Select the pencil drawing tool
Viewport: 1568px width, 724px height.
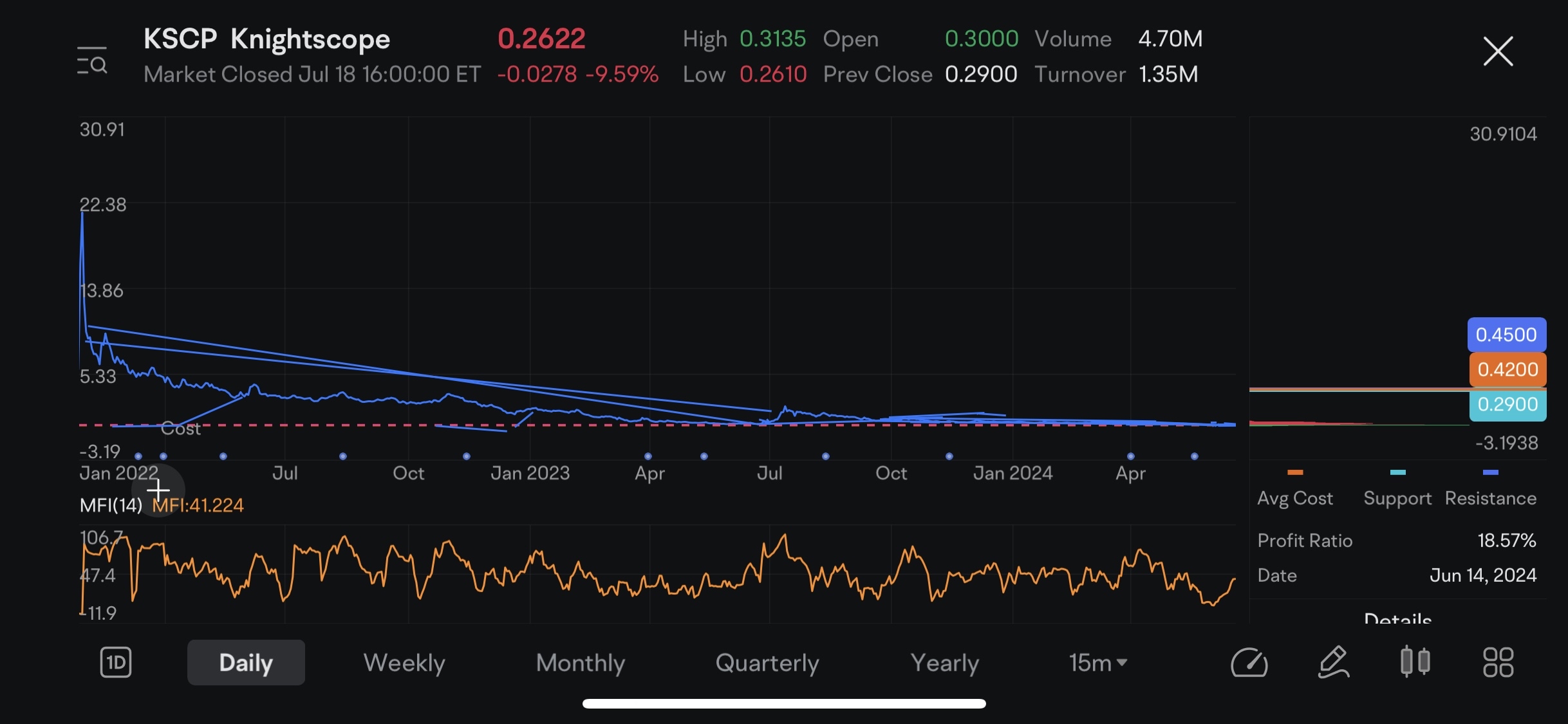1333,662
